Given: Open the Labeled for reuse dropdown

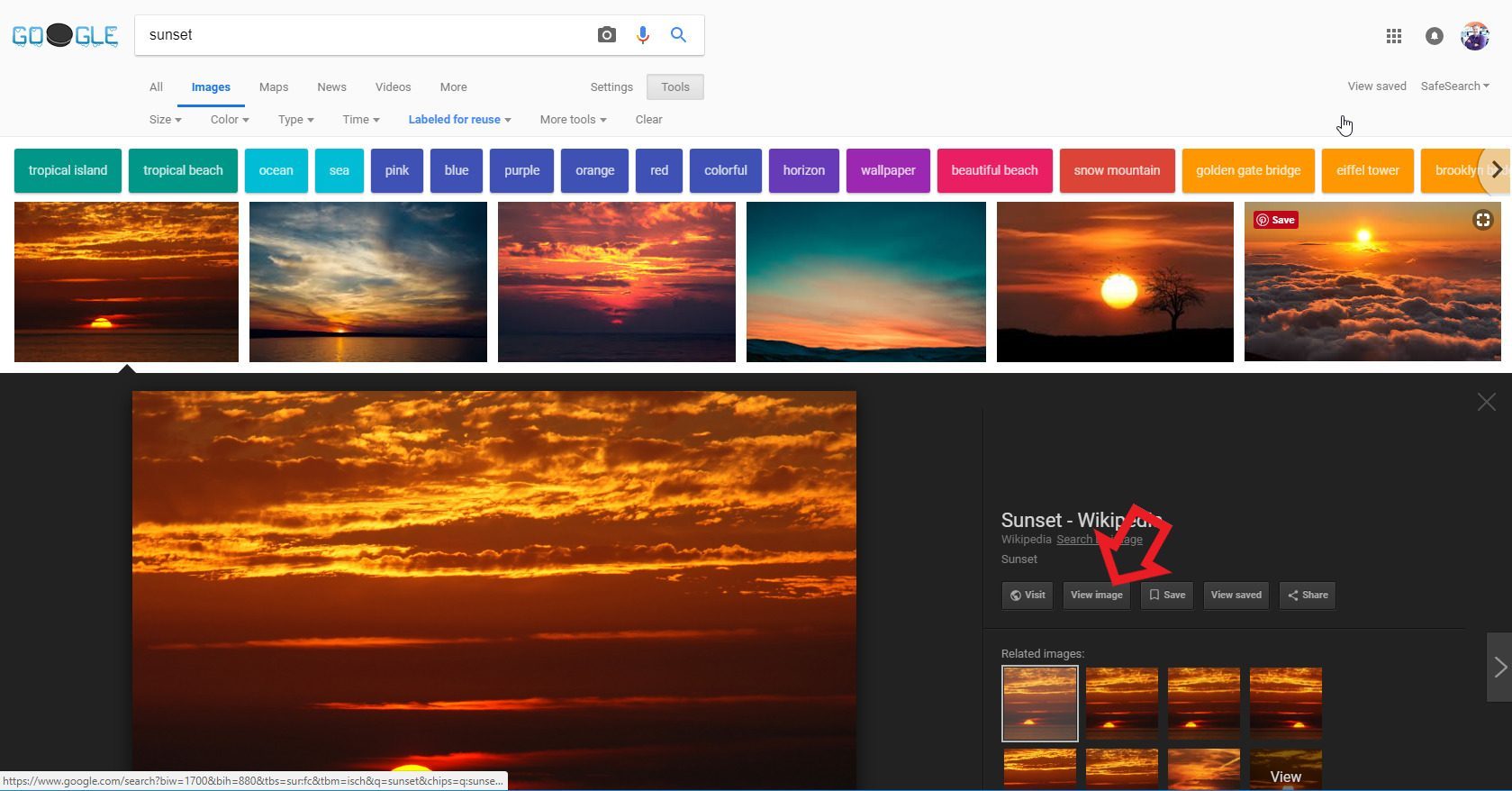Looking at the screenshot, I should click(x=459, y=120).
